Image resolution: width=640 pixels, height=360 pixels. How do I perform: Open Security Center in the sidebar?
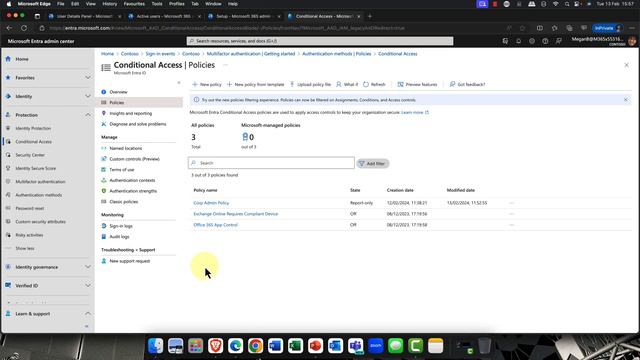(x=30, y=155)
